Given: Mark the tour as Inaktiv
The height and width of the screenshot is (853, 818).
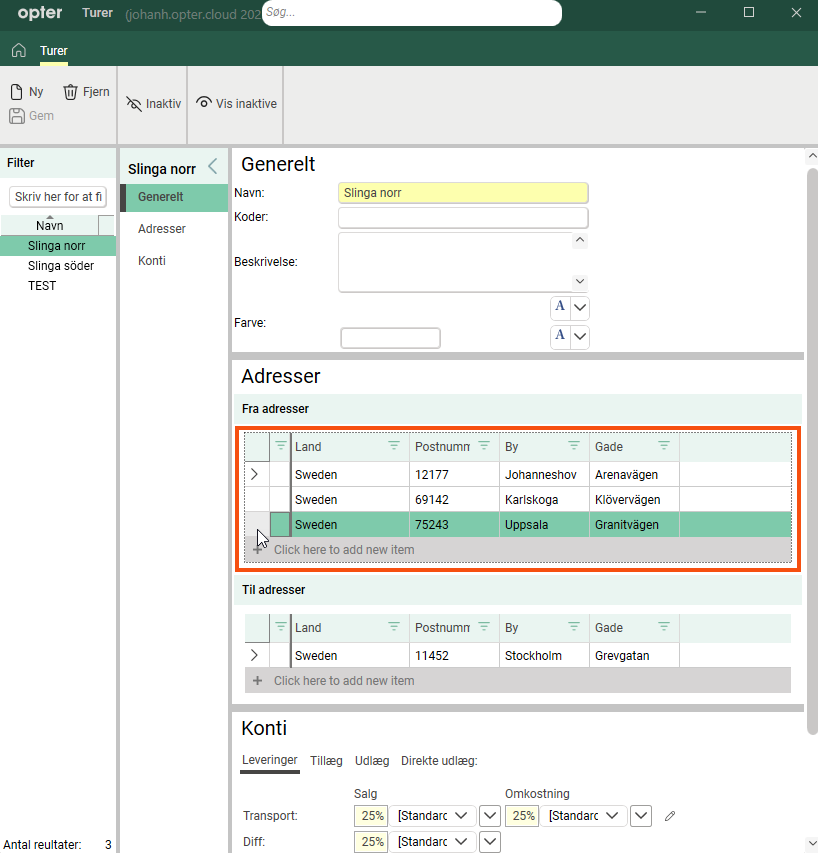Looking at the screenshot, I should tap(153, 104).
